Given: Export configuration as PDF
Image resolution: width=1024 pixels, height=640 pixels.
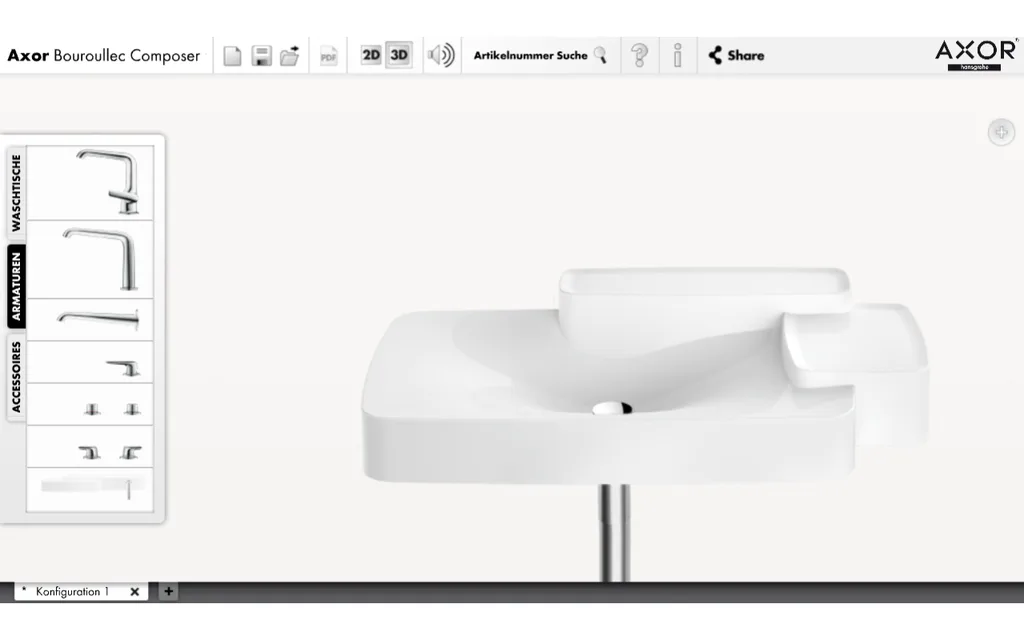Looking at the screenshot, I should [x=328, y=56].
